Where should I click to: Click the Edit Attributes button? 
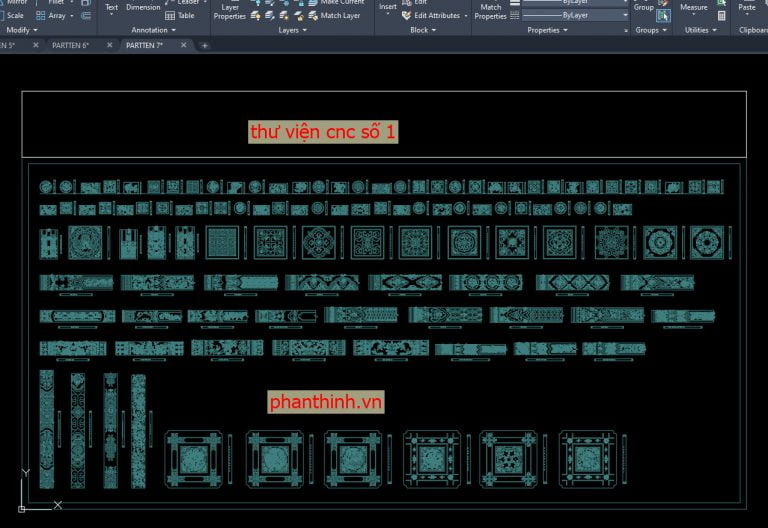431,16
